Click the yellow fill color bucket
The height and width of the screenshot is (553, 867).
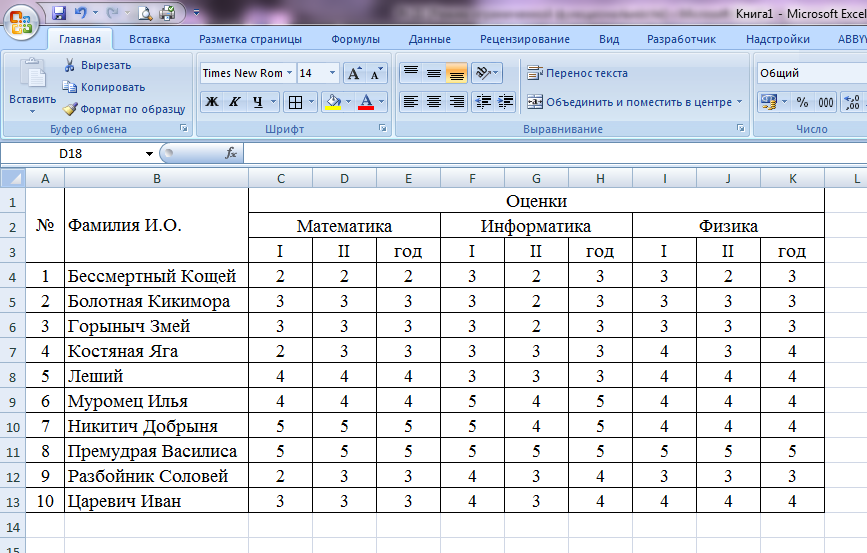coord(333,102)
